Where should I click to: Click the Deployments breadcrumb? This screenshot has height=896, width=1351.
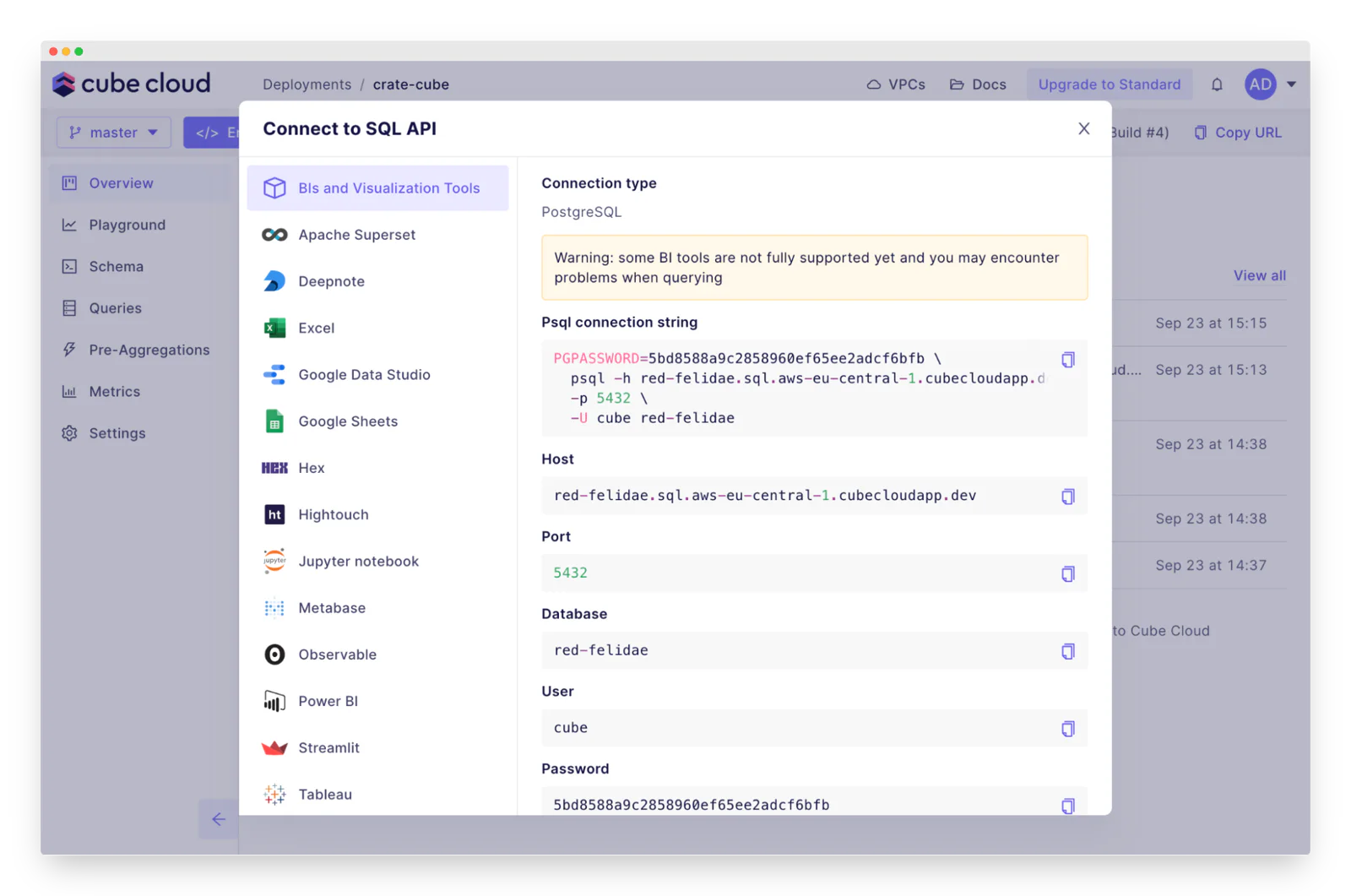[307, 84]
